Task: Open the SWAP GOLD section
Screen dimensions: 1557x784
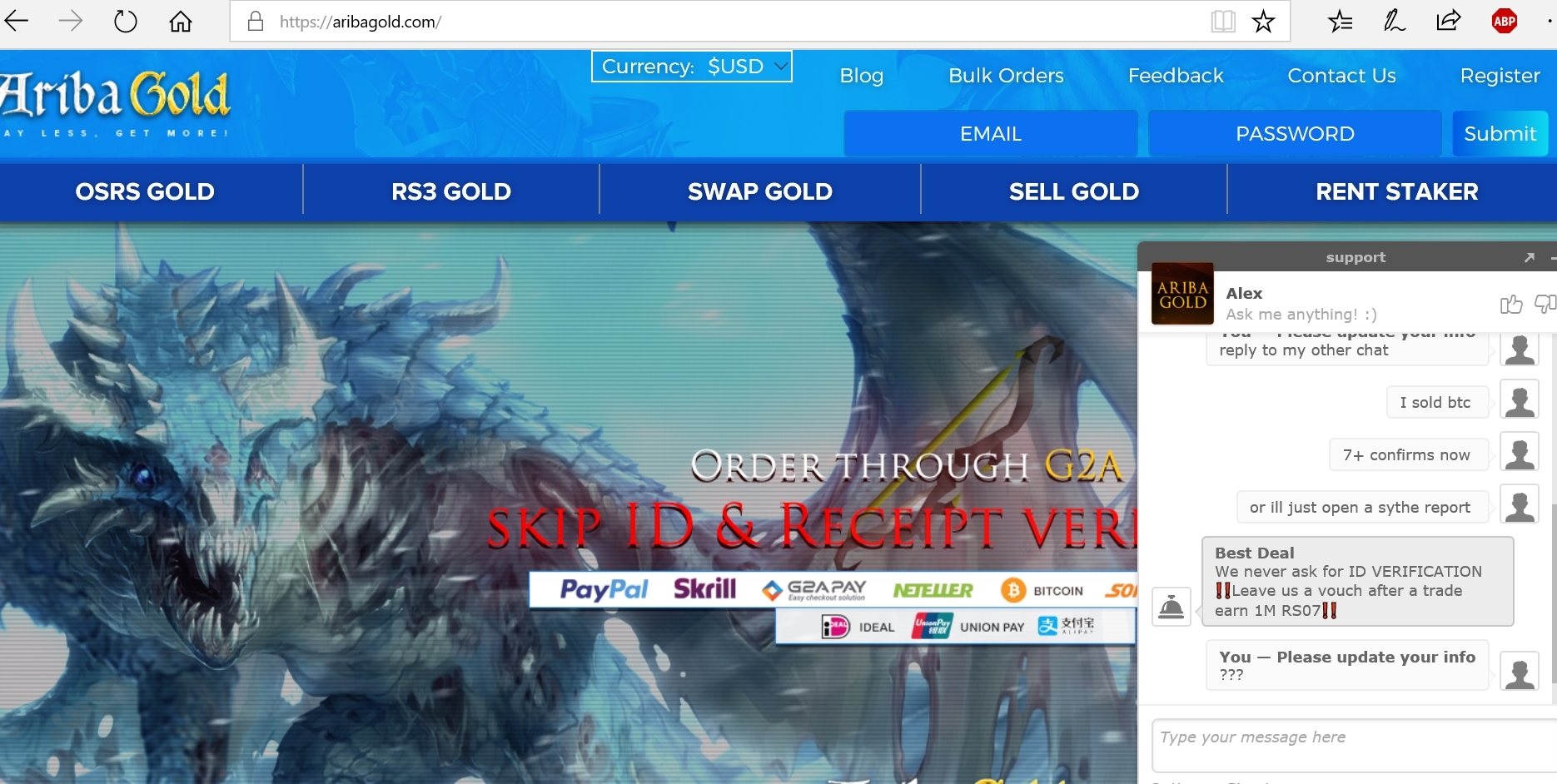Action: (759, 191)
